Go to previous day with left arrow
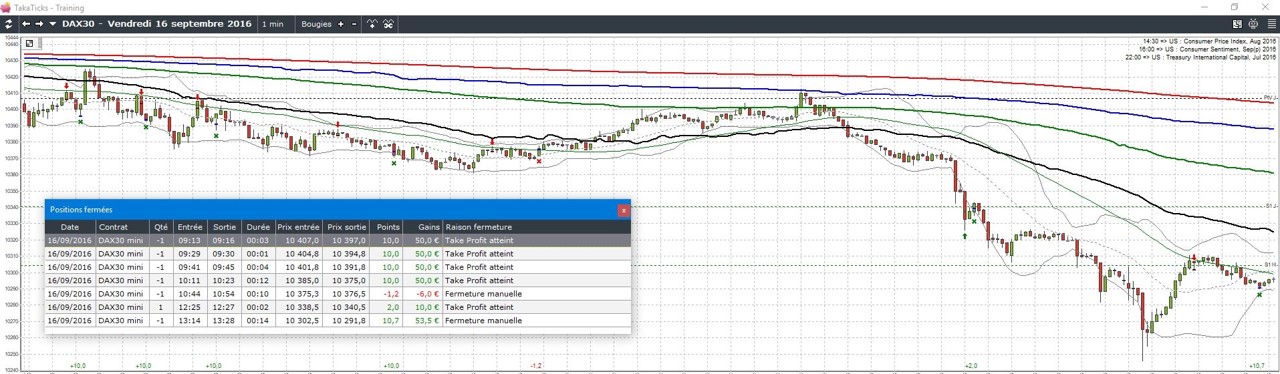Viewport: 1280px width, 374px height. click(x=25, y=23)
